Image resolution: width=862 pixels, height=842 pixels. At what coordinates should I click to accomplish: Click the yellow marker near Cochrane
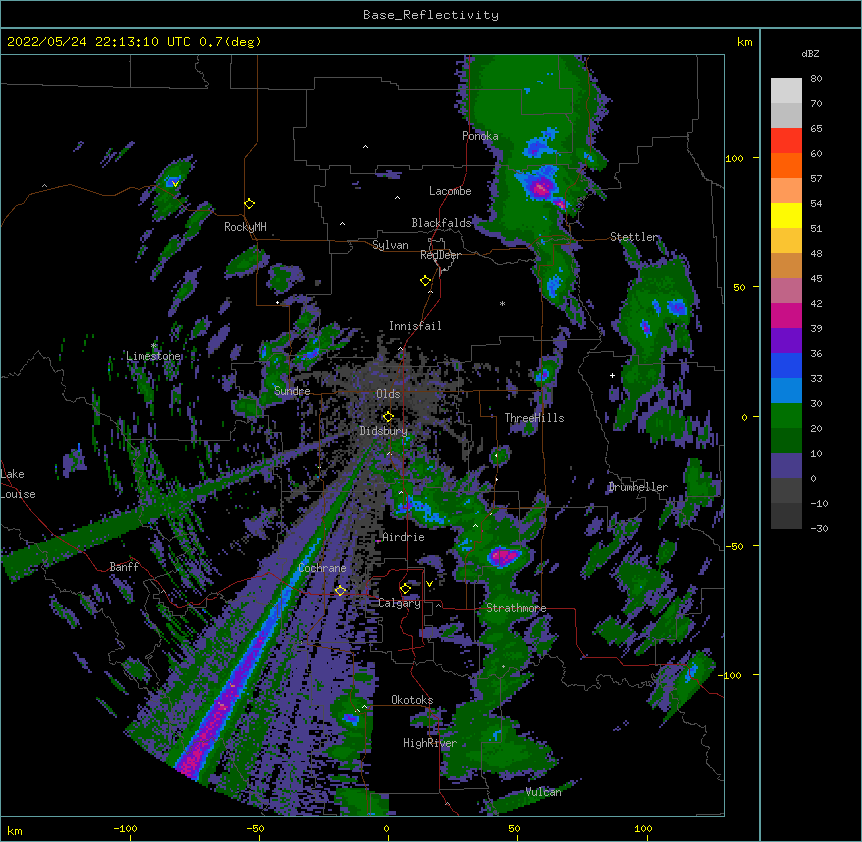pos(340,591)
